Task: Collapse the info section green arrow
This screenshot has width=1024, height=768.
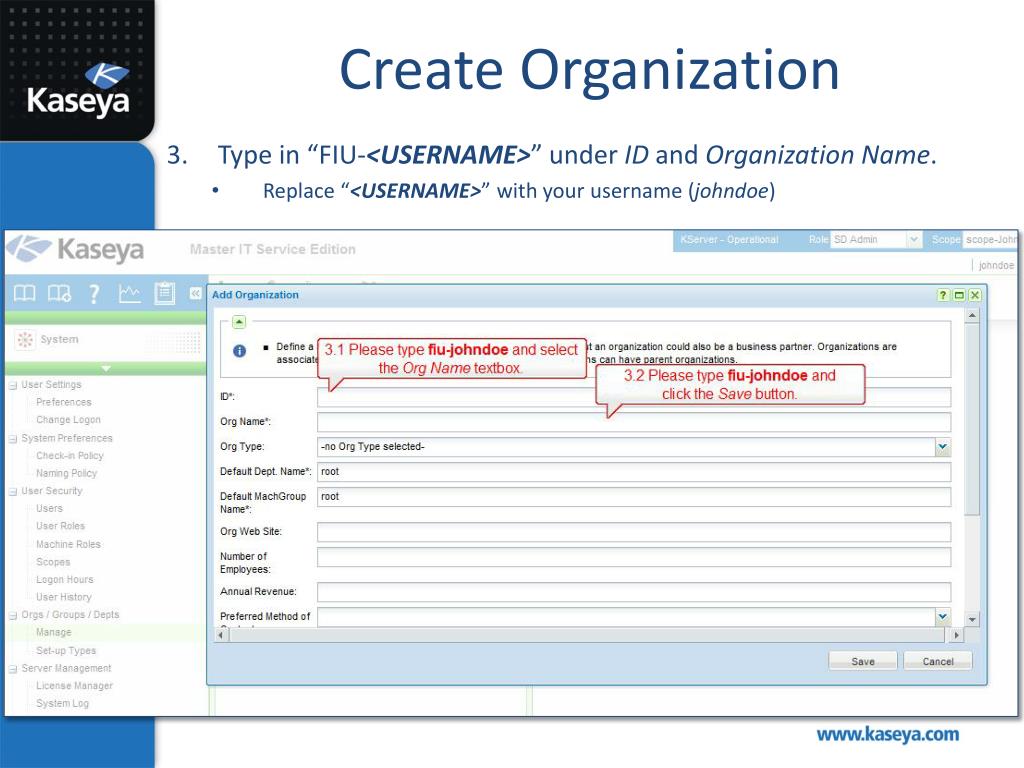Action: pyautogui.click(x=239, y=322)
